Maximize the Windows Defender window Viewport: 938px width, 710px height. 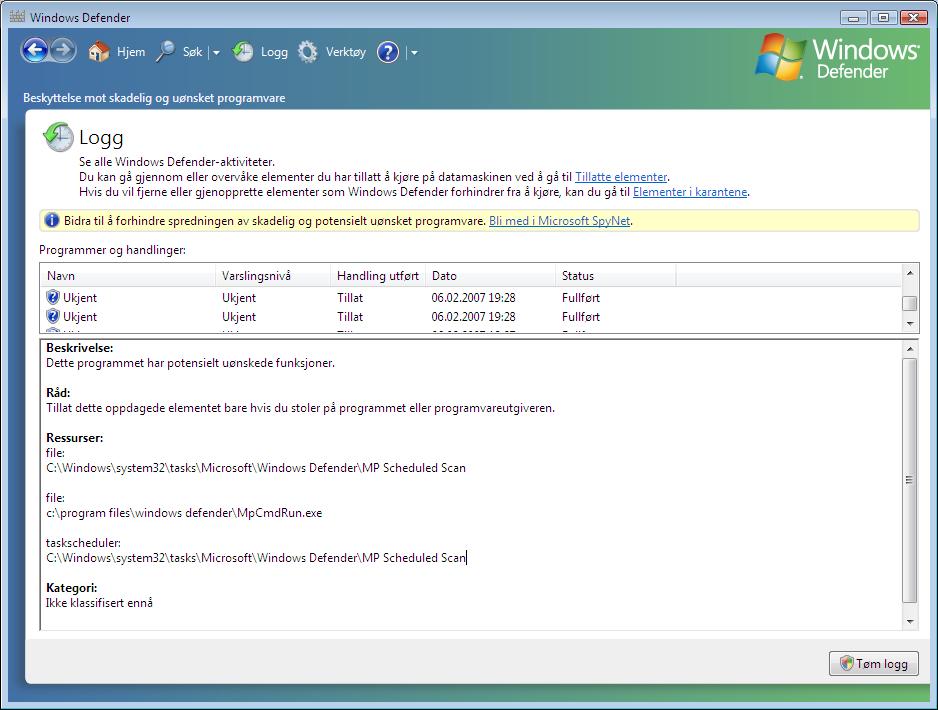click(883, 18)
